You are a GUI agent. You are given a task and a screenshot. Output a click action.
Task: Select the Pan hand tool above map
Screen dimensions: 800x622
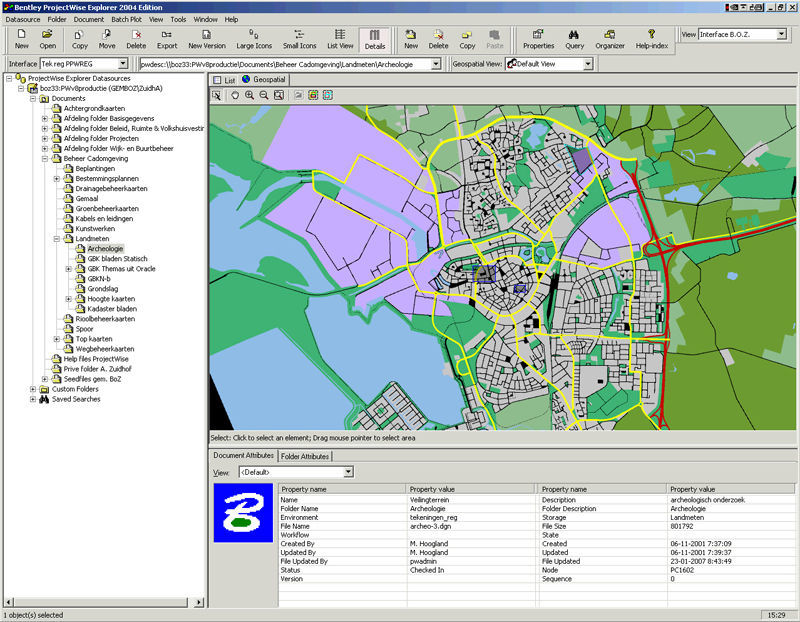pos(235,95)
